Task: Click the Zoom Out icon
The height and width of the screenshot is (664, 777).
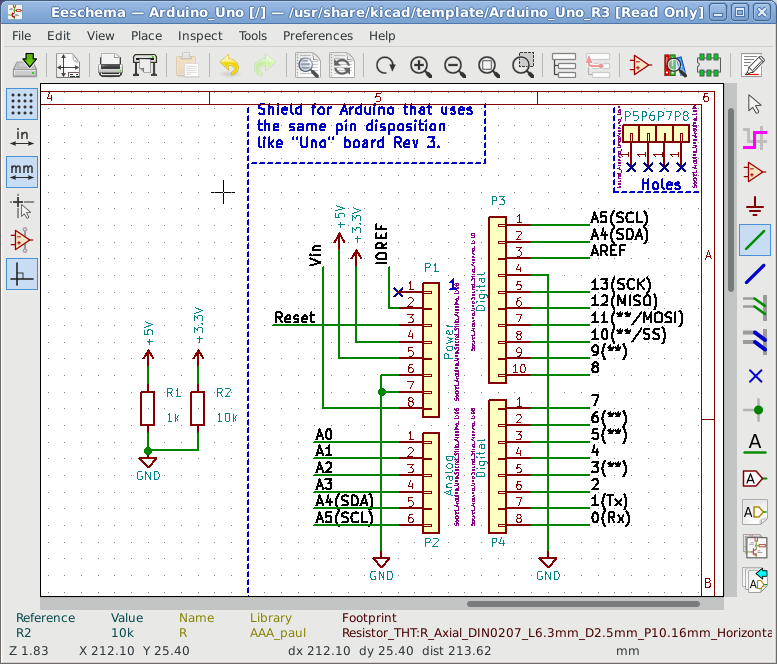Action: point(454,65)
